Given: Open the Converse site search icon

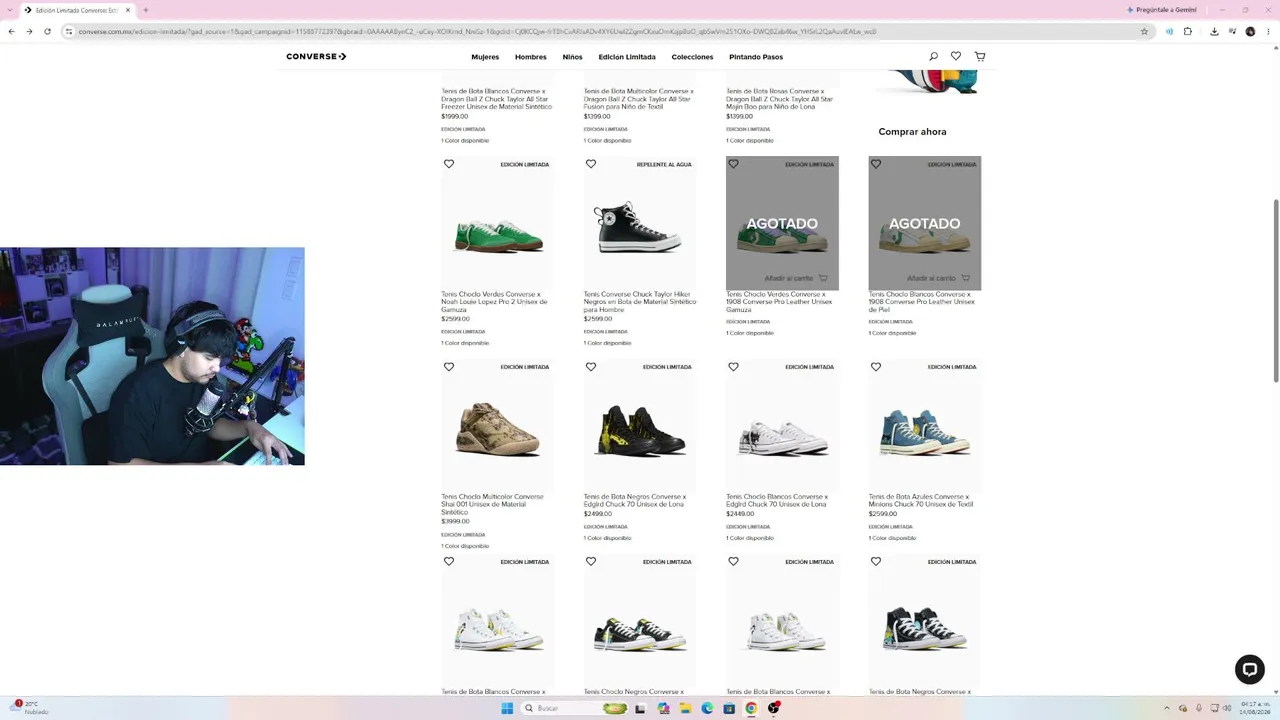Looking at the screenshot, I should pyautogui.click(x=933, y=57).
